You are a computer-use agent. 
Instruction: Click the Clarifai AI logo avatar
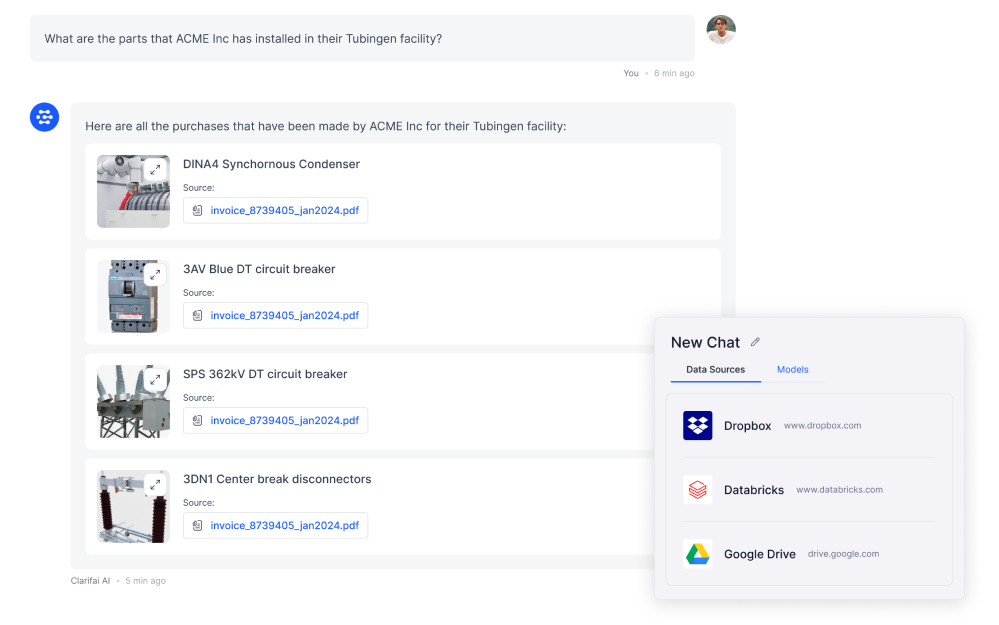pyautogui.click(x=44, y=117)
